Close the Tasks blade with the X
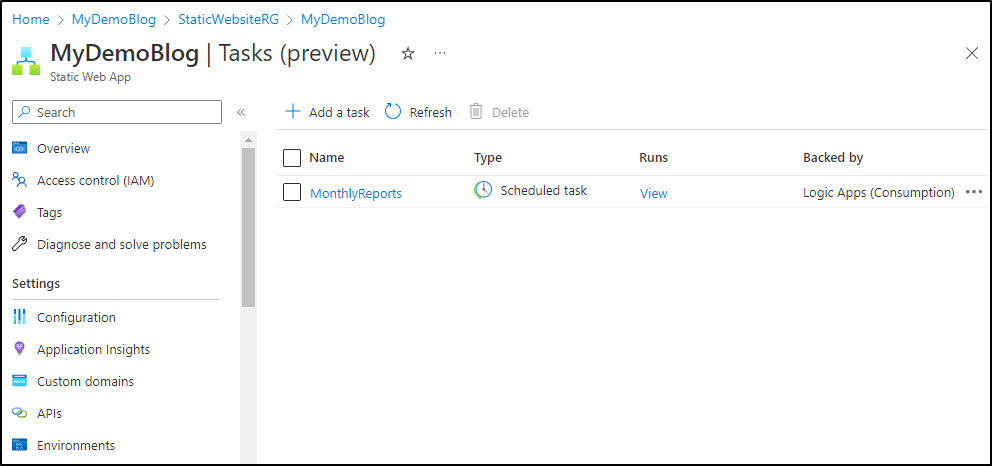The width and height of the screenshot is (992, 466). 972,54
